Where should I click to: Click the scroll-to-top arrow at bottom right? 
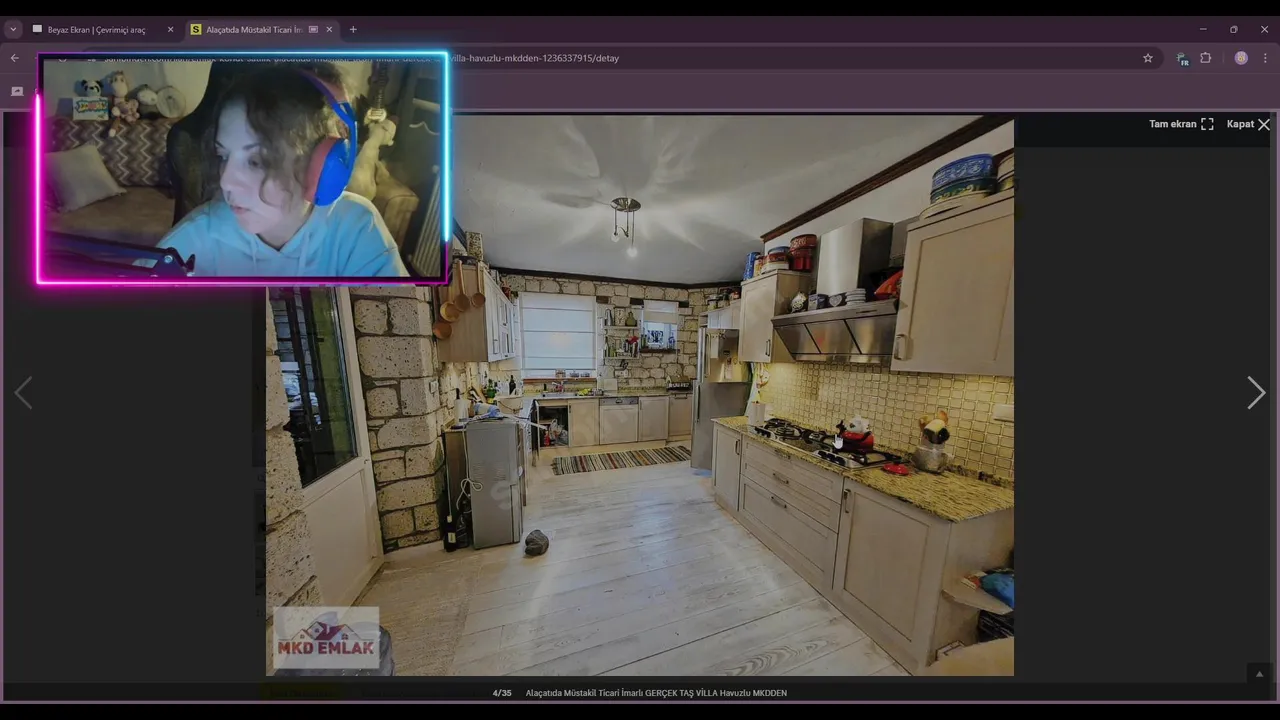[x=1259, y=674]
